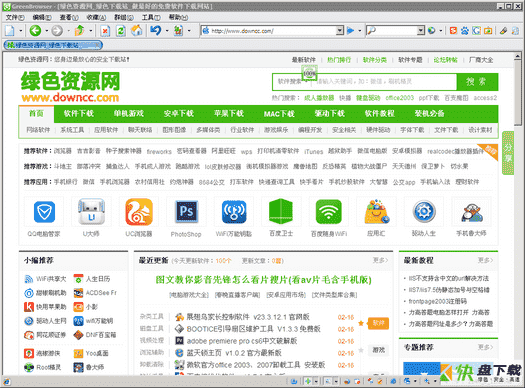The image size is (525, 388).
Task: Switch to 软件下载 navigation tab
Action: (79, 113)
